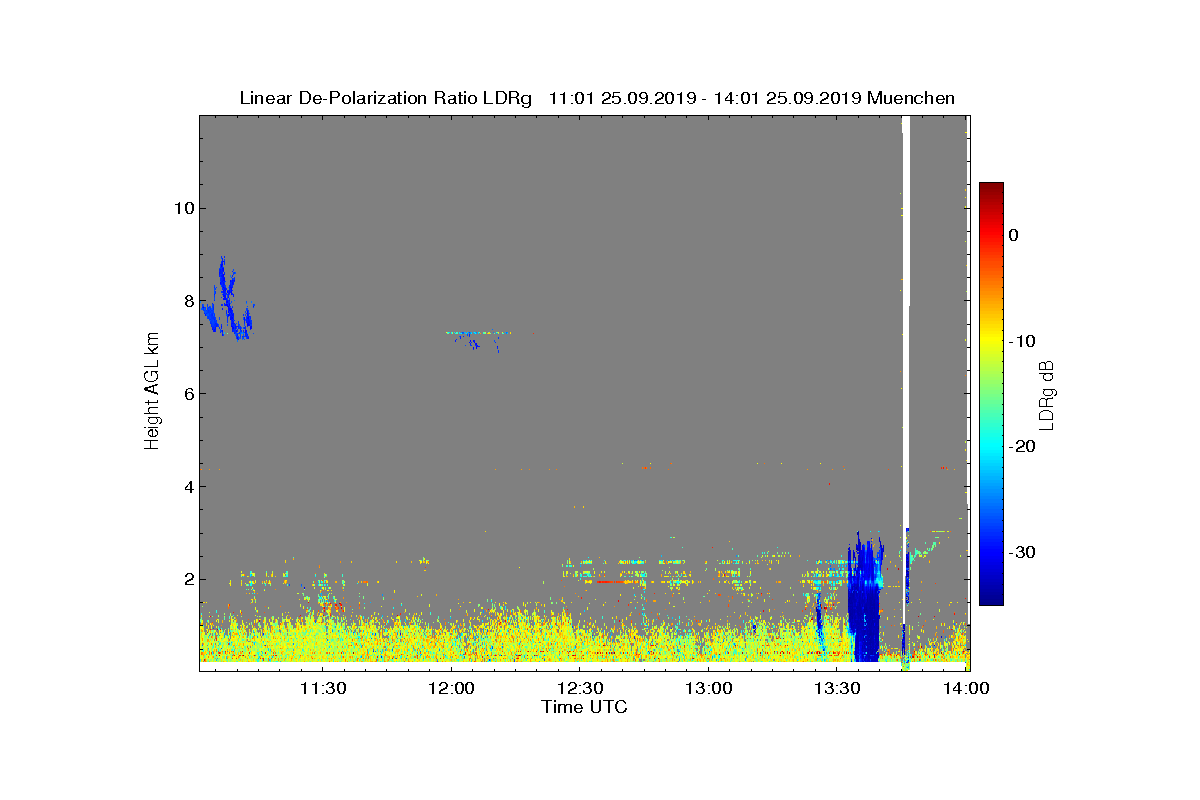Click the Height AGL km axis title
1200x800 pixels.
tap(152, 389)
